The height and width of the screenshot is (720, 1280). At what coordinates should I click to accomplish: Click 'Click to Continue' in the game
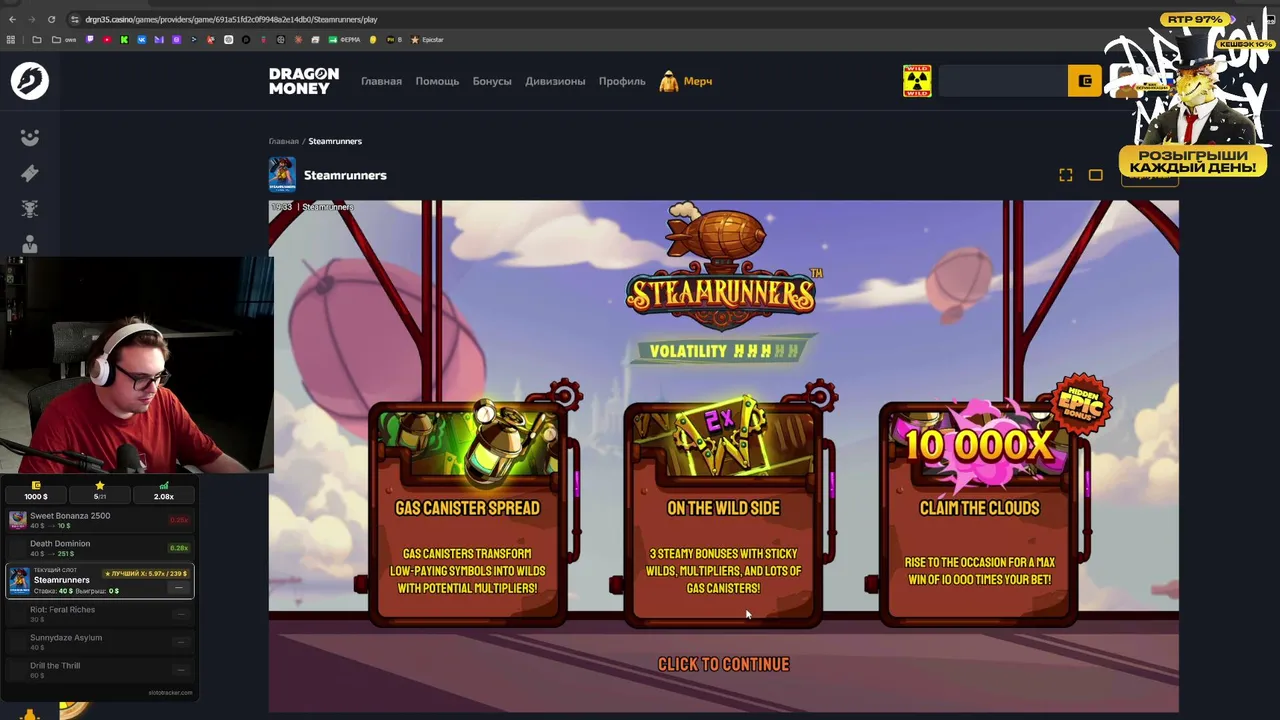tap(724, 664)
